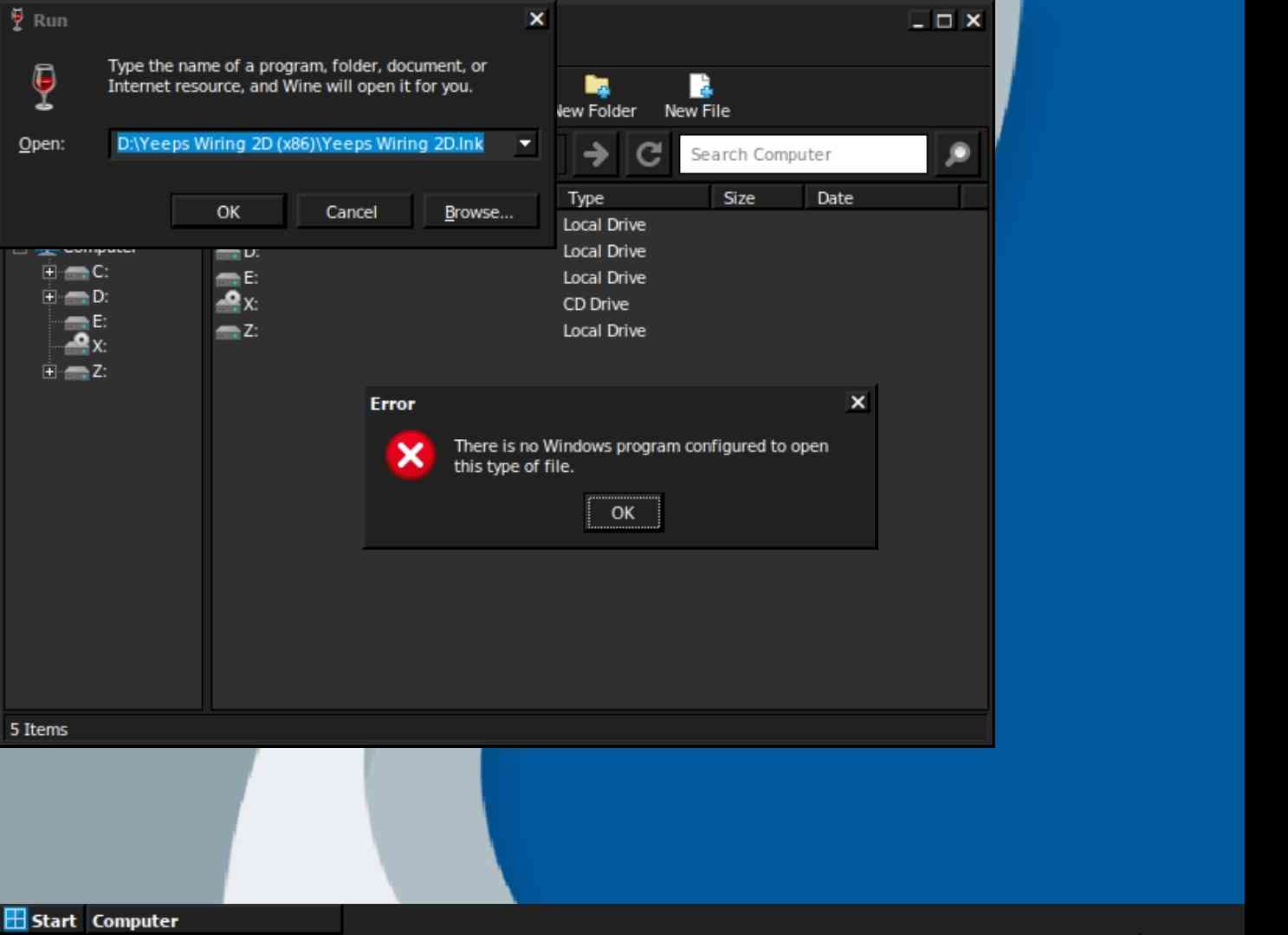Click the 5 Items status bar text

pyautogui.click(x=39, y=729)
